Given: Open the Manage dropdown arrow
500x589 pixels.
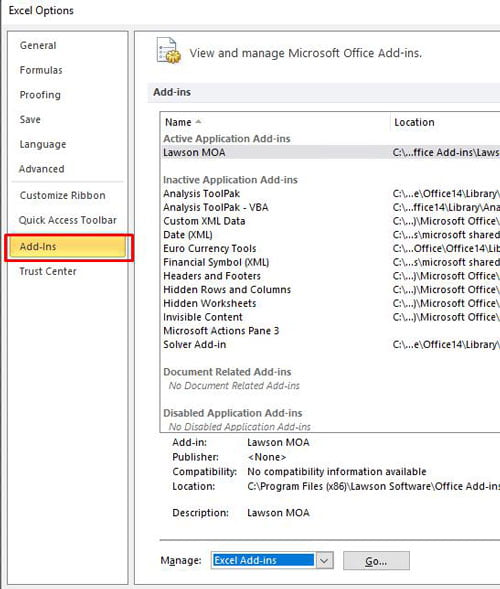Looking at the screenshot, I should (x=324, y=561).
